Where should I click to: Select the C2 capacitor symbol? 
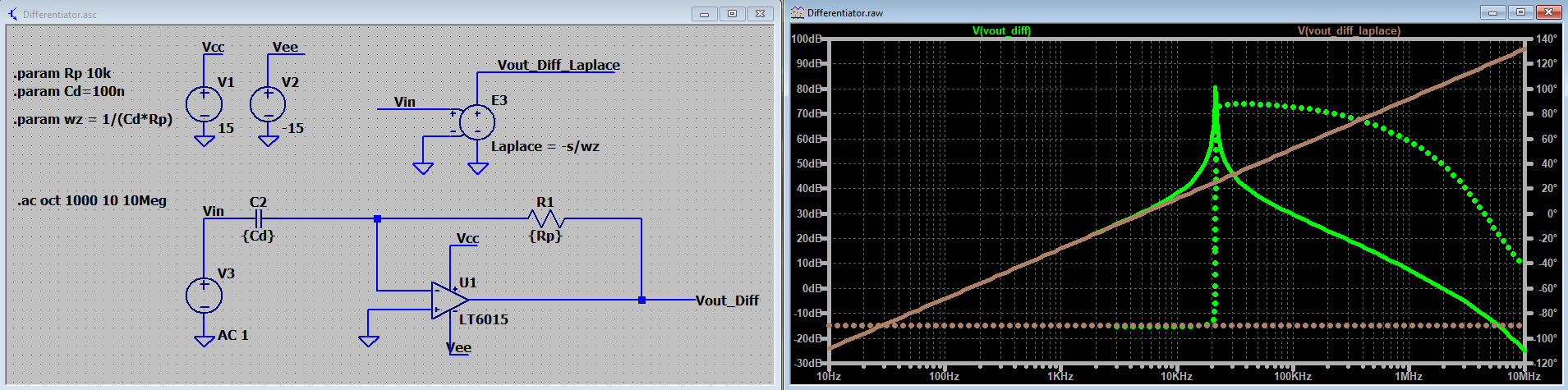tap(258, 218)
